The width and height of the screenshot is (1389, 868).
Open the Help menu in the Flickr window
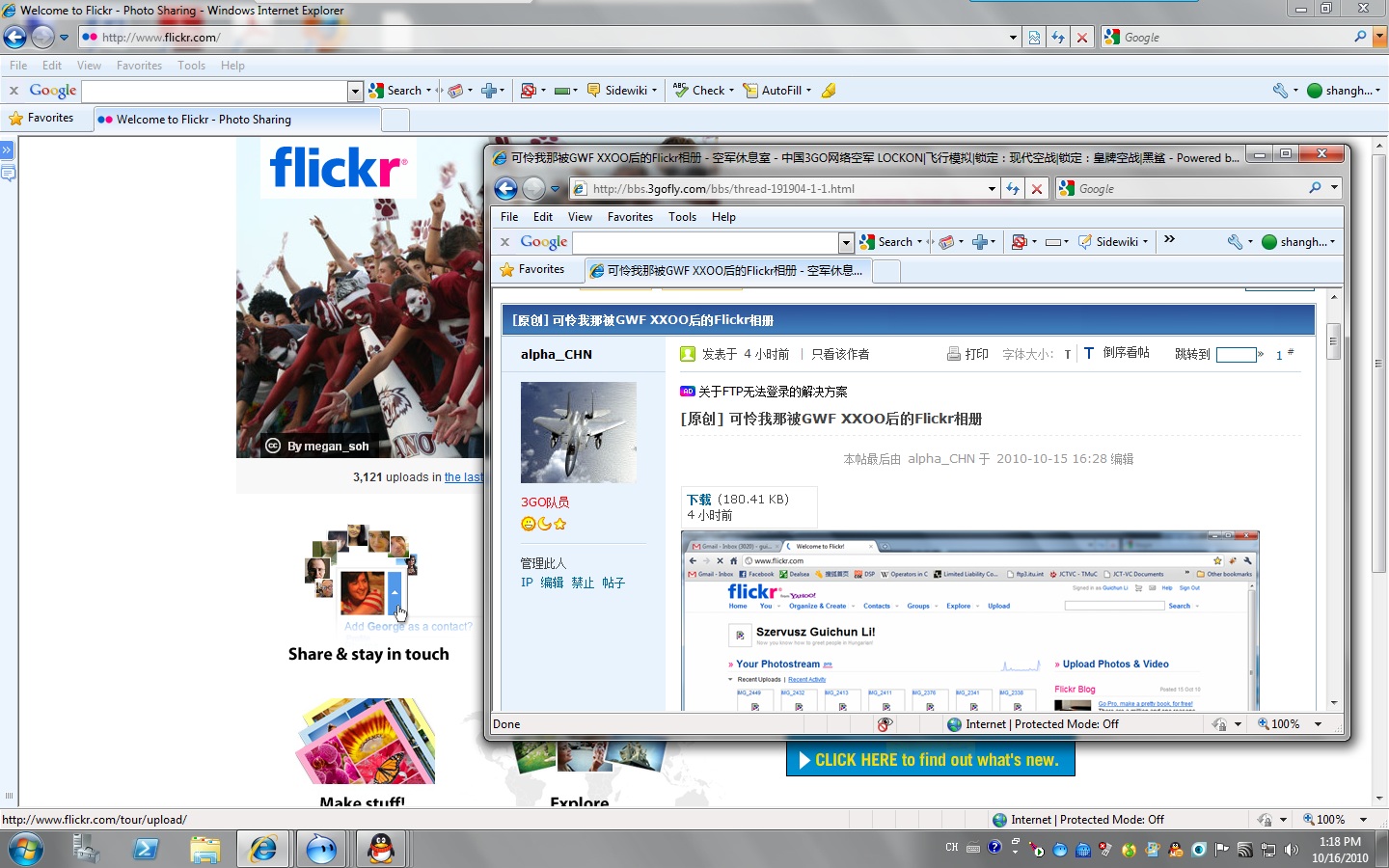(232, 66)
